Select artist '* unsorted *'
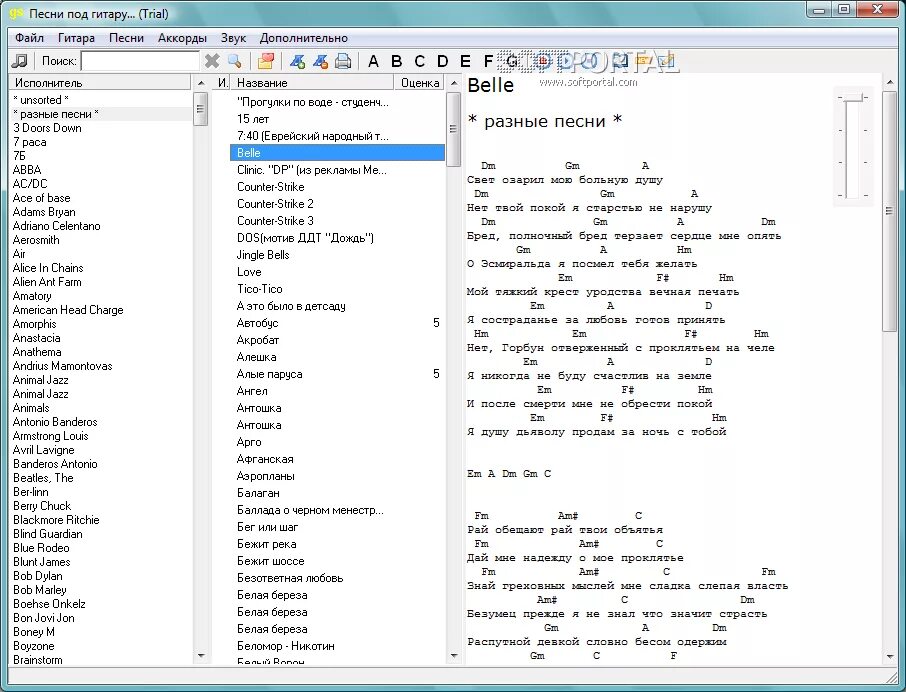Screen dimensions: 906x692 [41, 100]
